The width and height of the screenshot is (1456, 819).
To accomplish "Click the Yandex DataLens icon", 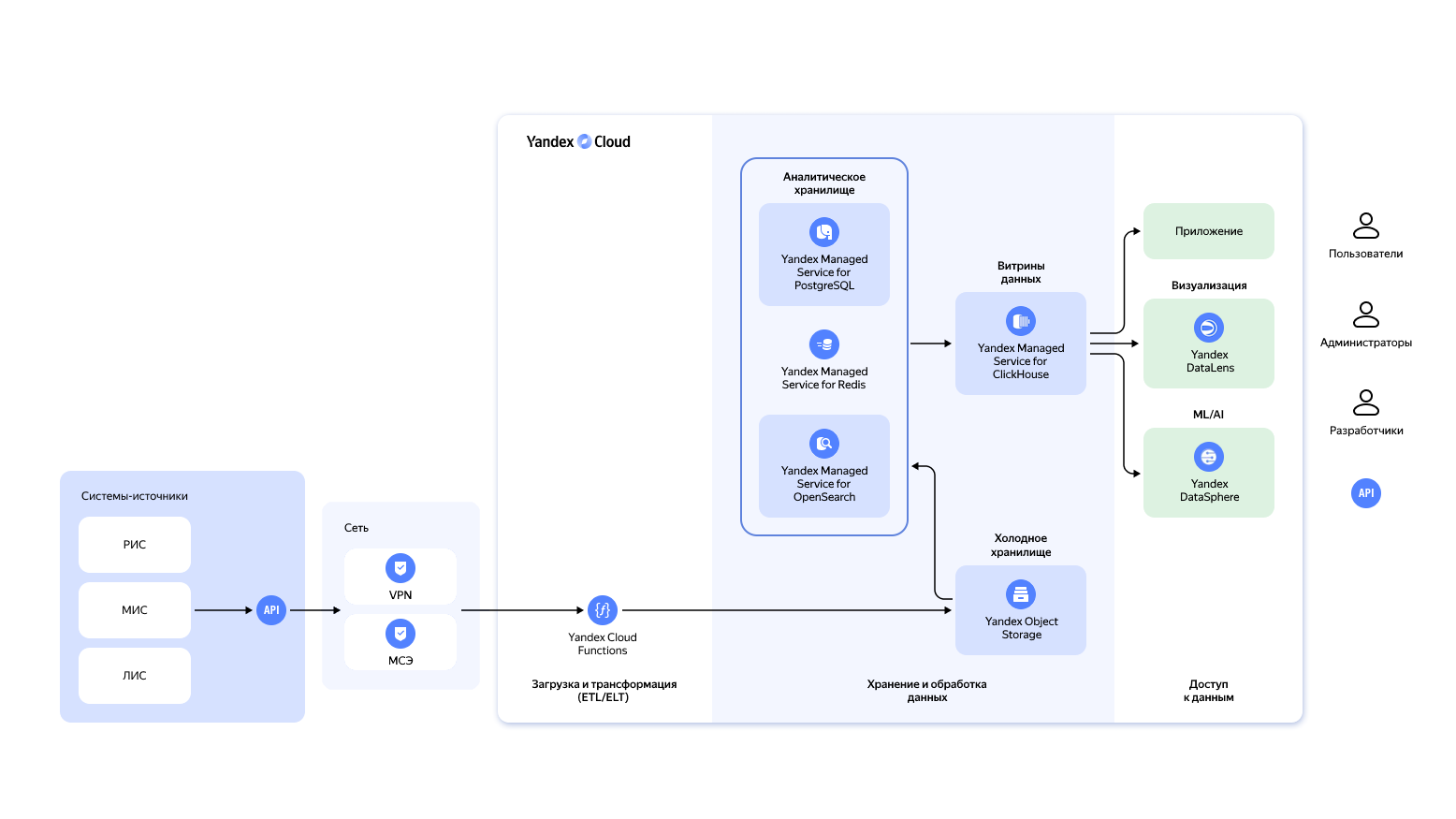I will coord(1209,328).
